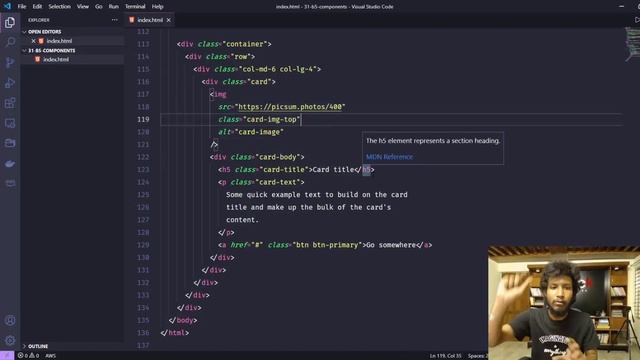
Task: Collapse the Open Editors section
Action: click(24, 31)
